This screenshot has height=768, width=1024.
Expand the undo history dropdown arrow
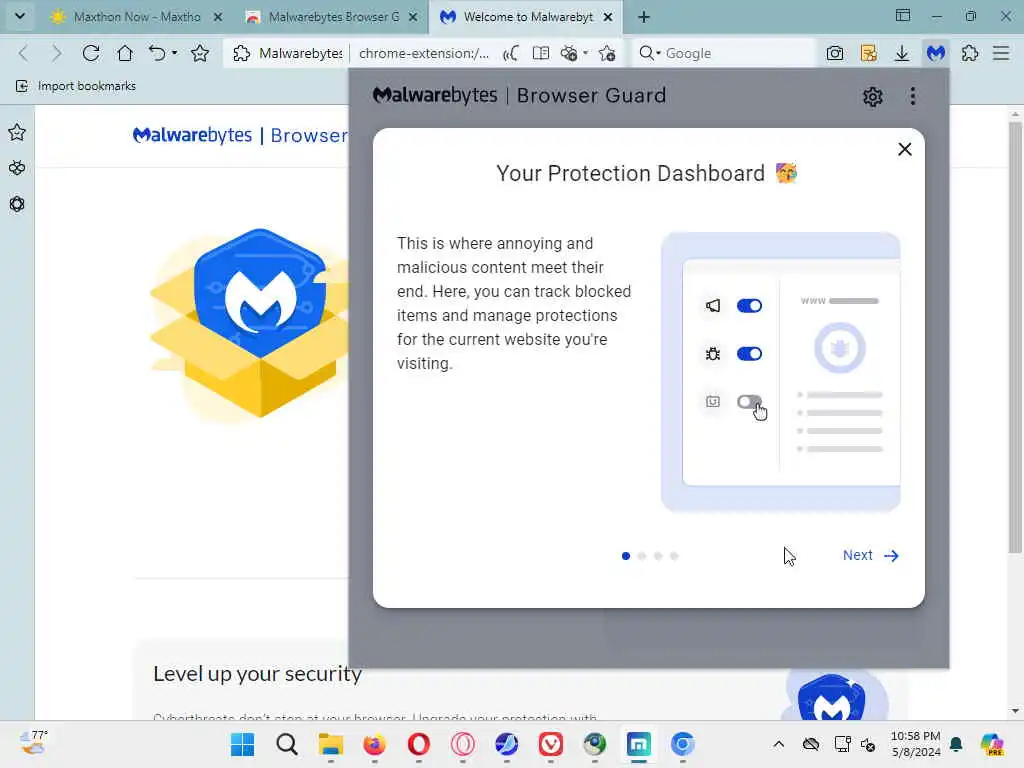[174, 53]
